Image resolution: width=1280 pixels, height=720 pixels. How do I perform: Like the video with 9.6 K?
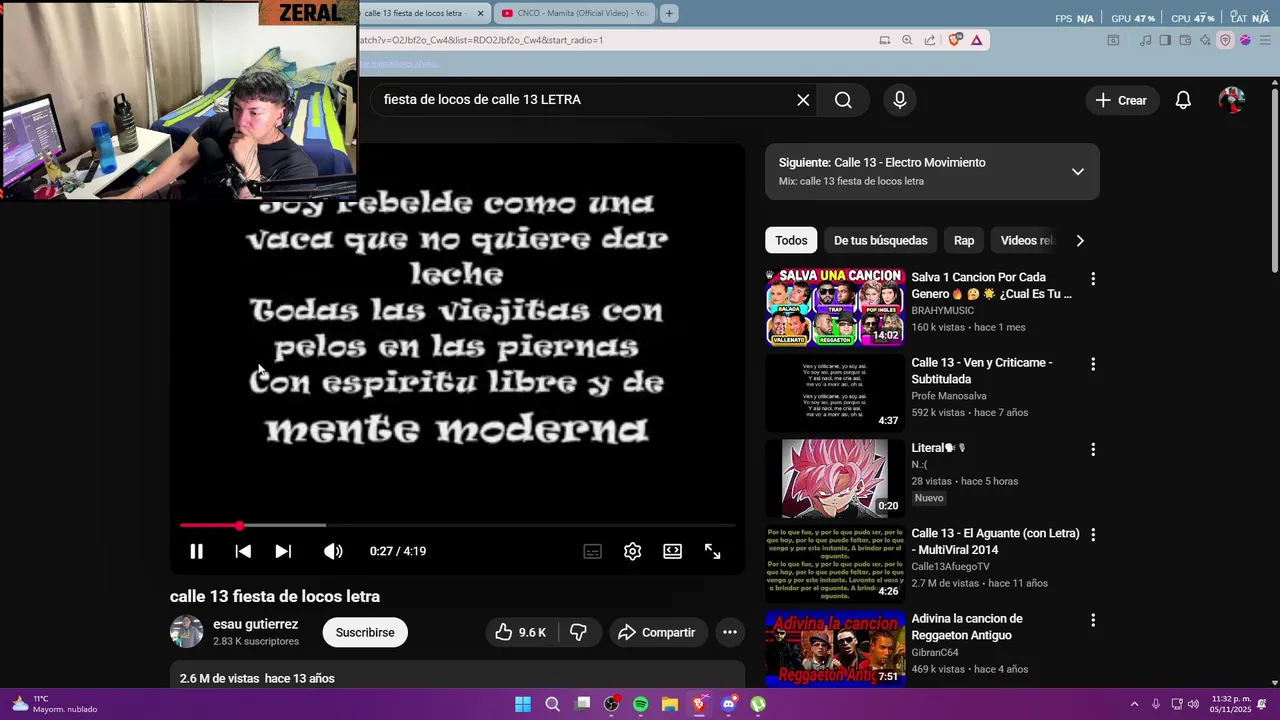(522, 632)
